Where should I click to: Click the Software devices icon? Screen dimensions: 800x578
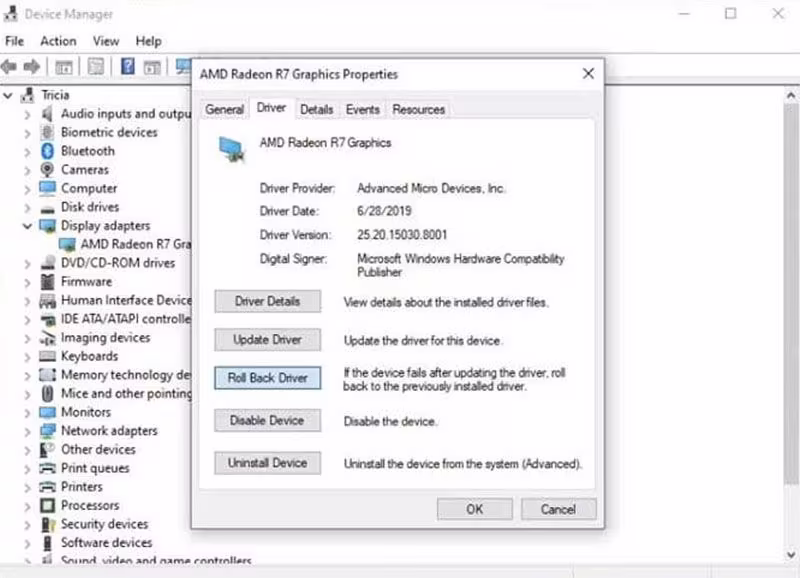(47, 543)
